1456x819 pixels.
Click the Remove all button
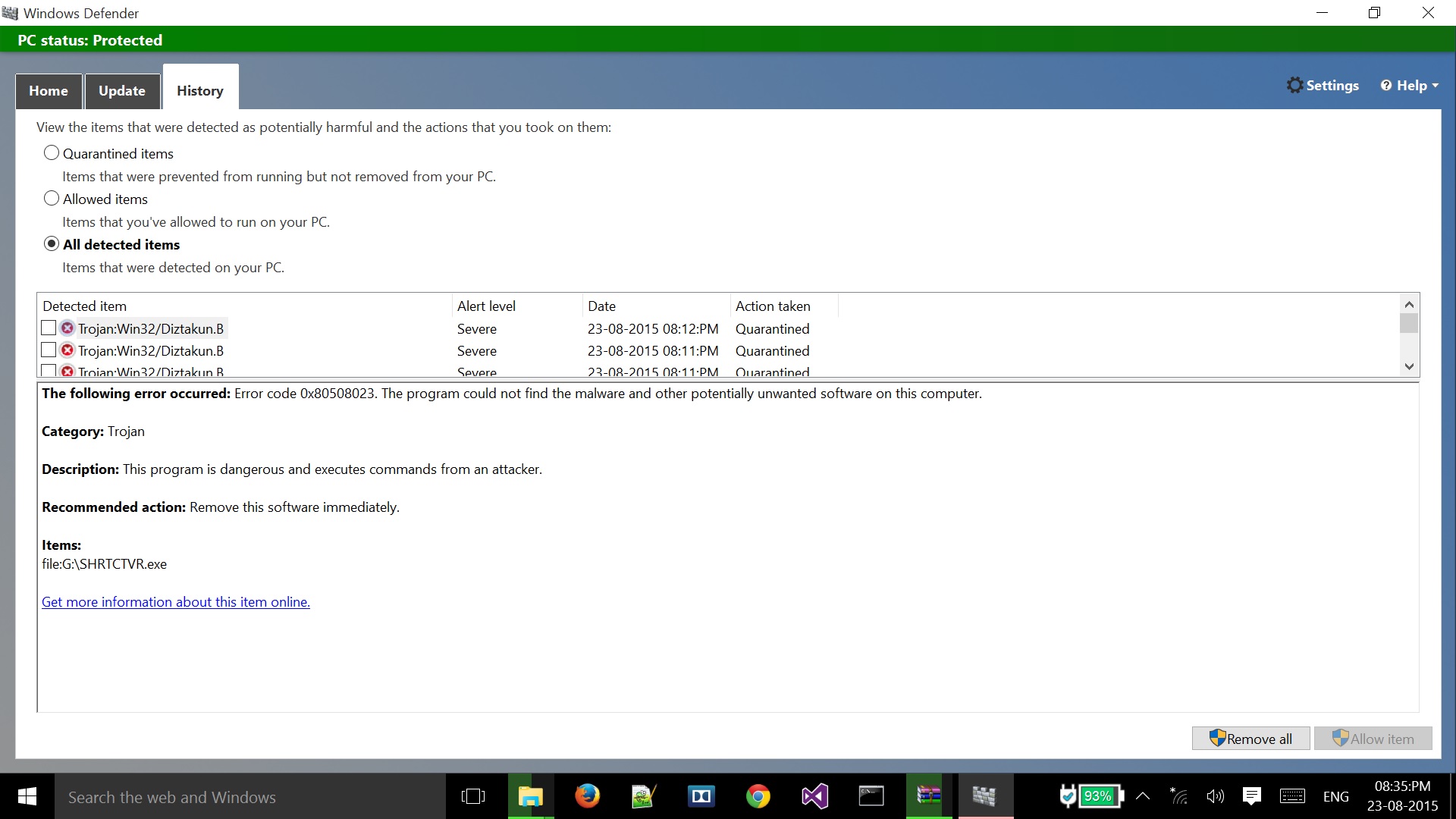click(1250, 739)
